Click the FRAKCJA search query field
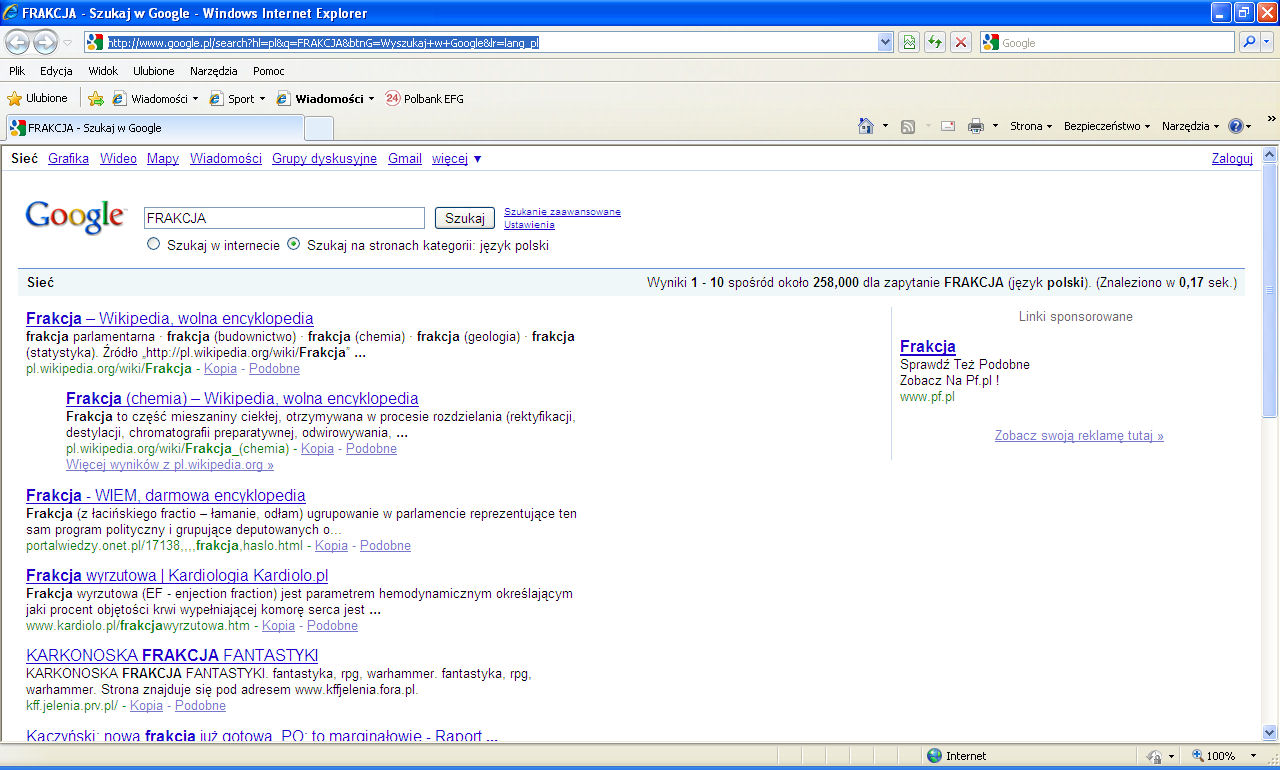The width and height of the screenshot is (1280, 770). pyautogui.click(x=285, y=218)
